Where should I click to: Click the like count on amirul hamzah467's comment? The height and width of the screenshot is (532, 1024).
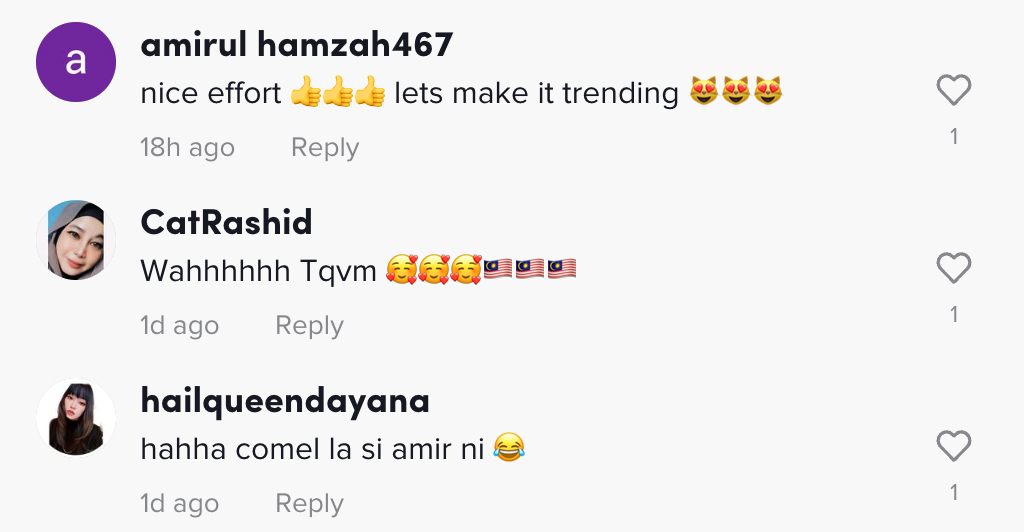click(x=954, y=136)
